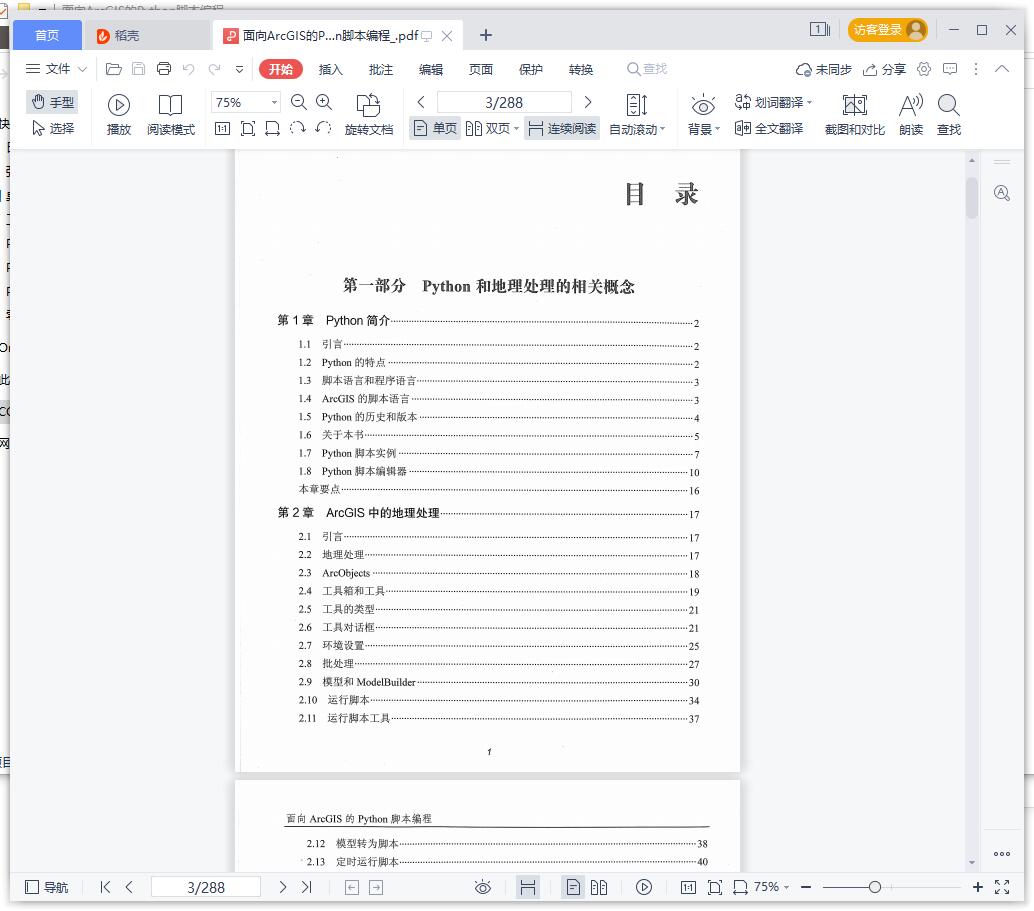Screen dimensions: 1034x911
Task: Toggle the 导航 navigation pane
Action: (x=46, y=887)
